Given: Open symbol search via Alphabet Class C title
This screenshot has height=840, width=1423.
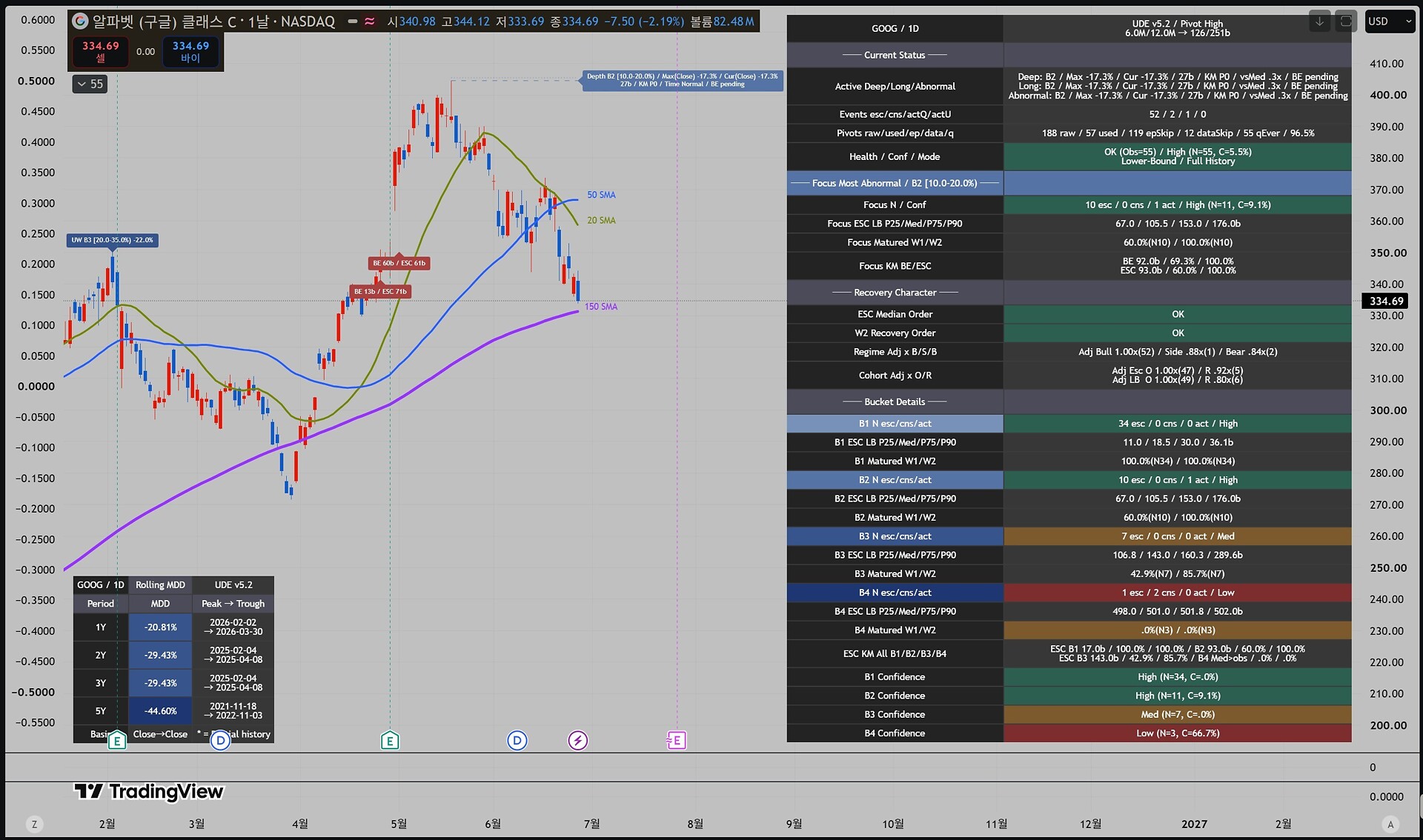Looking at the screenshot, I should pos(213,21).
